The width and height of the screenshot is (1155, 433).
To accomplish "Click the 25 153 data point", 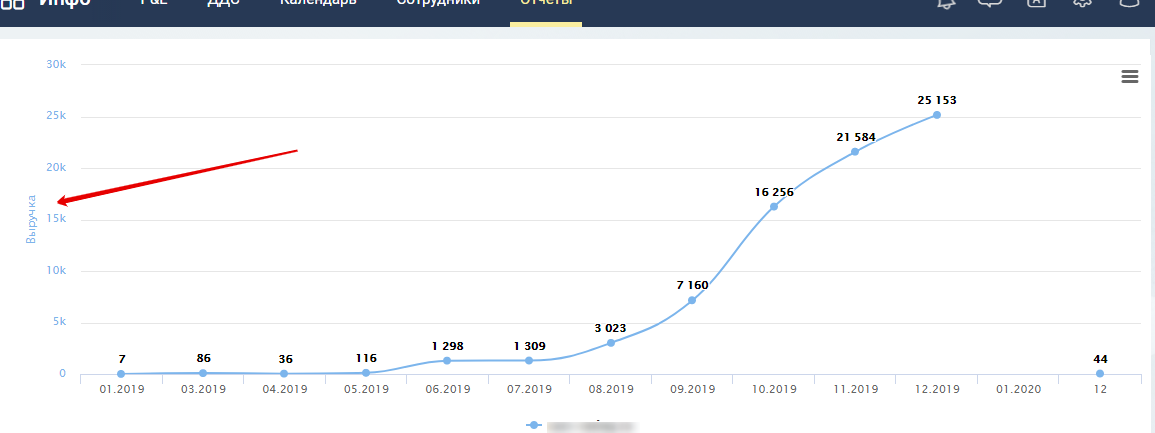I will [x=936, y=115].
